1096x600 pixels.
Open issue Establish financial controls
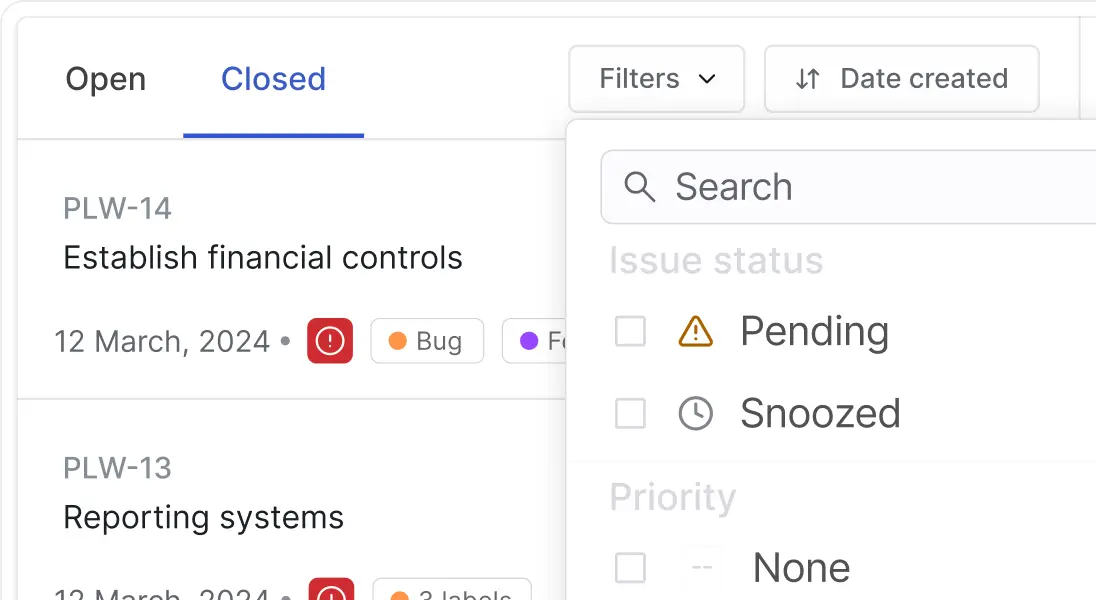click(x=263, y=258)
